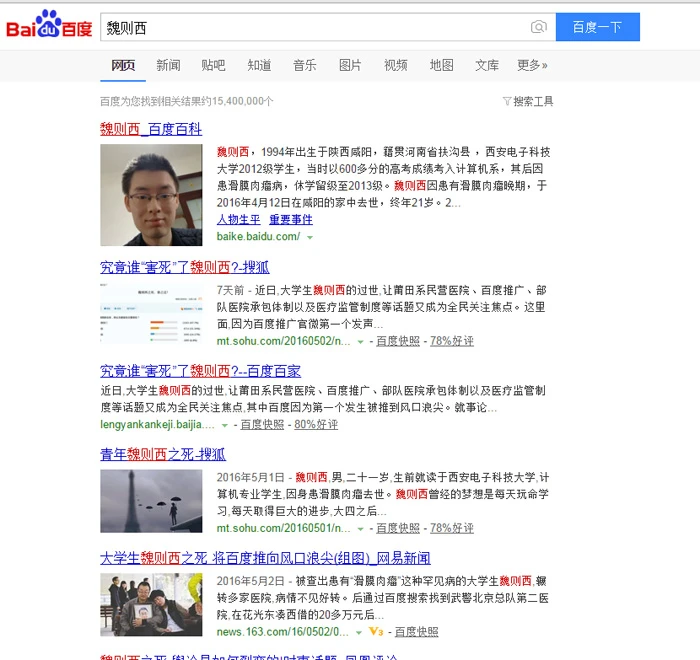This screenshot has width=700, height=660.
Task: Open family photo thumbnail of 163 result
Action: tap(151, 605)
